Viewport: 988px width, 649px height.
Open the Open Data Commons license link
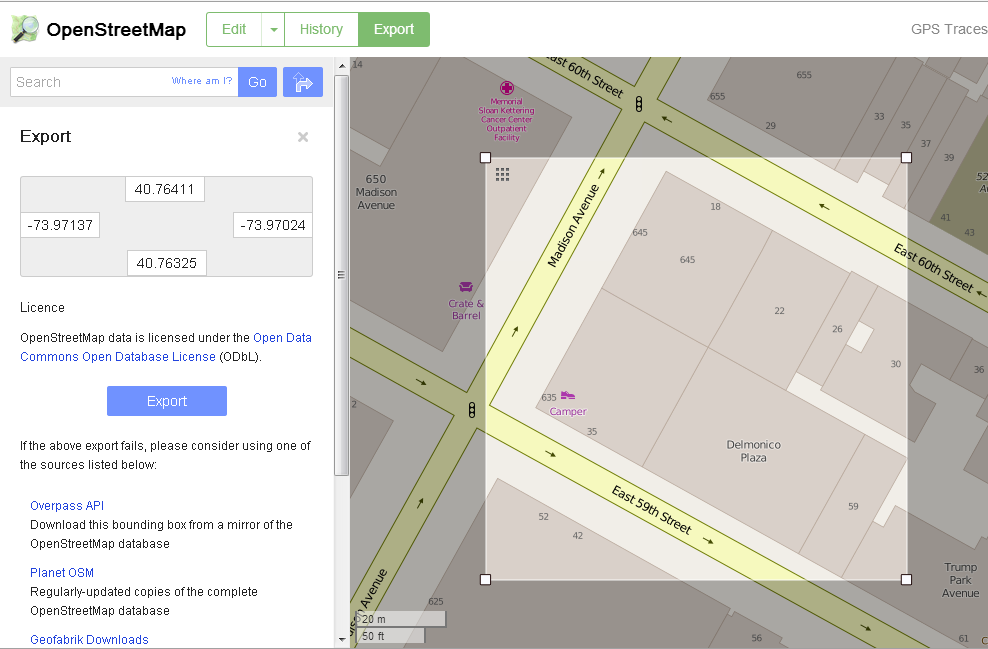coord(166,347)
